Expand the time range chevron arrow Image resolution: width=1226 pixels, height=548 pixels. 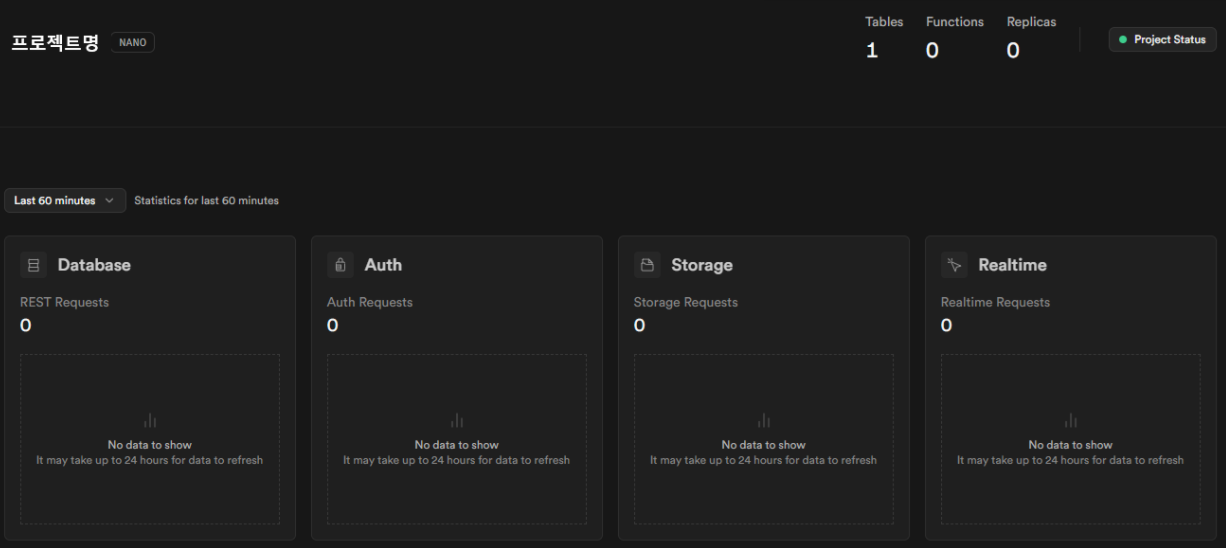click(109, 201)
